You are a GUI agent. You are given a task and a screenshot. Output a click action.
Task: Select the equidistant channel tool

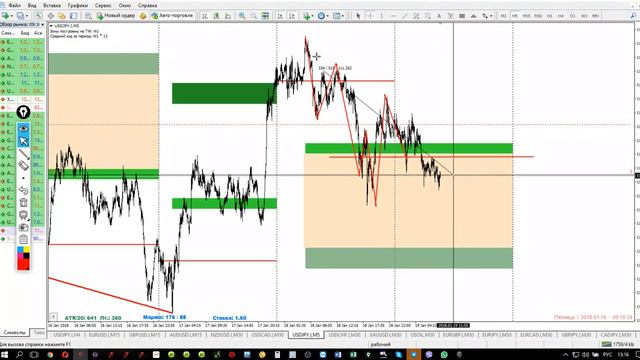(416, 16)
